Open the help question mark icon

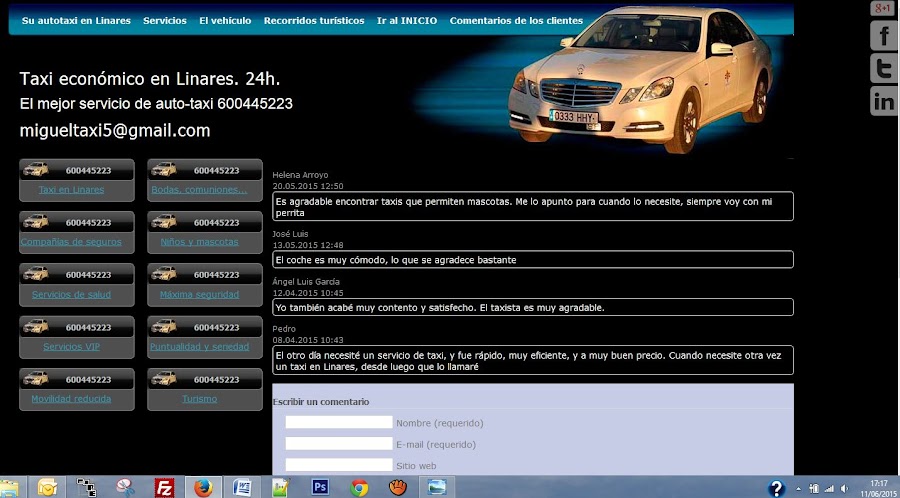(776, 488)
